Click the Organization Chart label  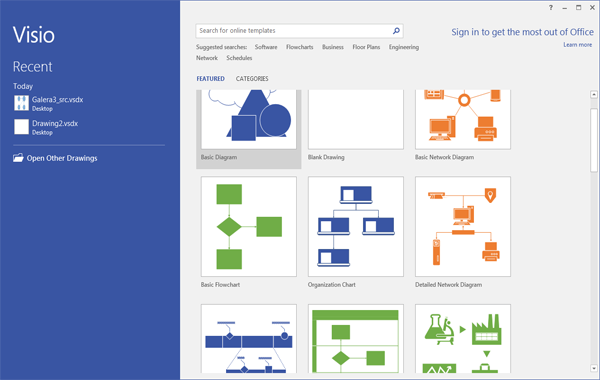click(331, 285)
